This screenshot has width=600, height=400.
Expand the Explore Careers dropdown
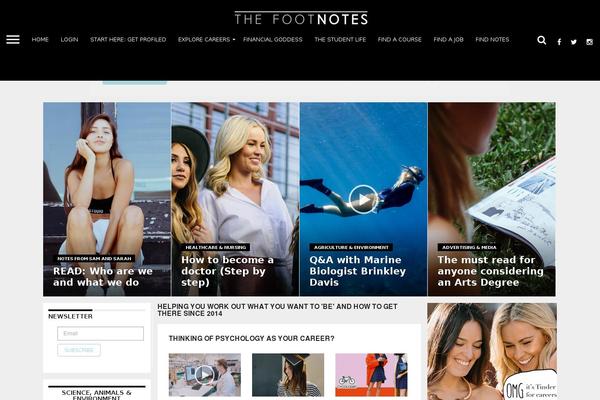pyautogui.click(x=206, y=39)
